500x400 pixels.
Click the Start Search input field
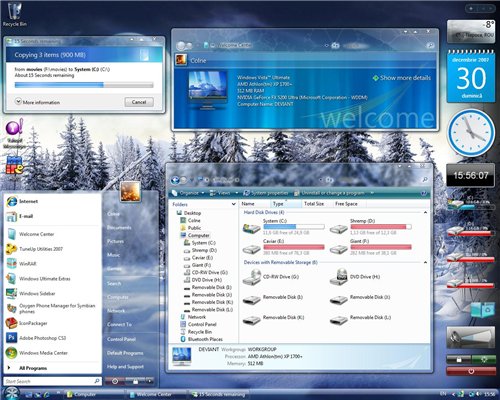(52, 381)
